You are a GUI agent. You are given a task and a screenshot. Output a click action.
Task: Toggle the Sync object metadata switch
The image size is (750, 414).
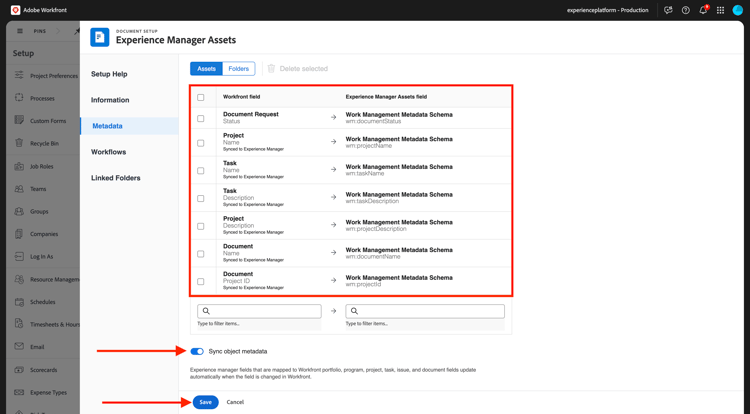[x=197, y=351]
